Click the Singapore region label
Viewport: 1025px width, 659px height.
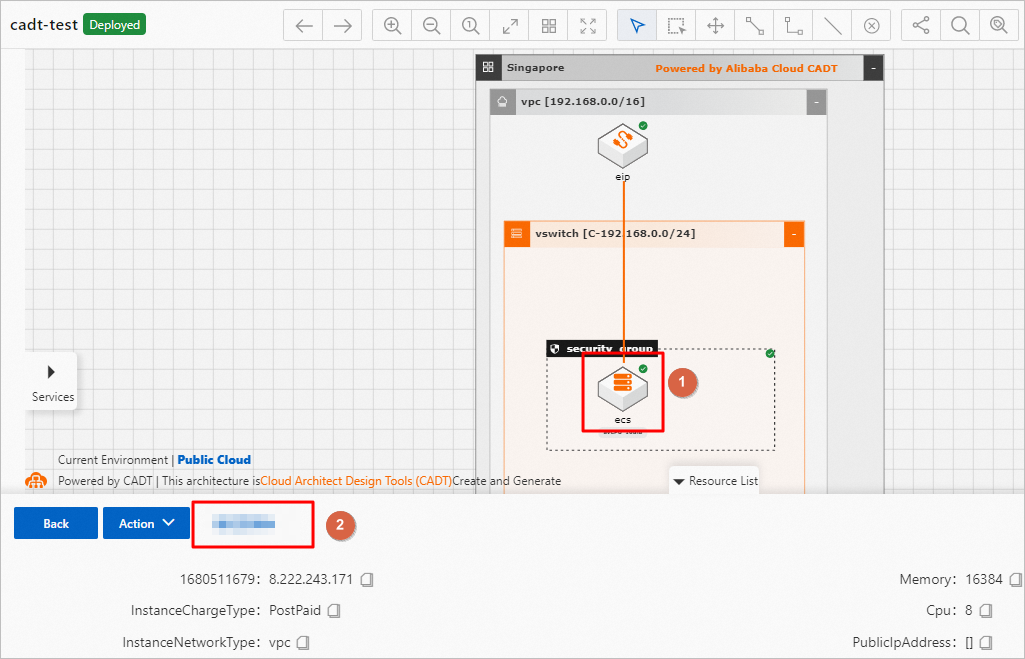pos(535,67)
